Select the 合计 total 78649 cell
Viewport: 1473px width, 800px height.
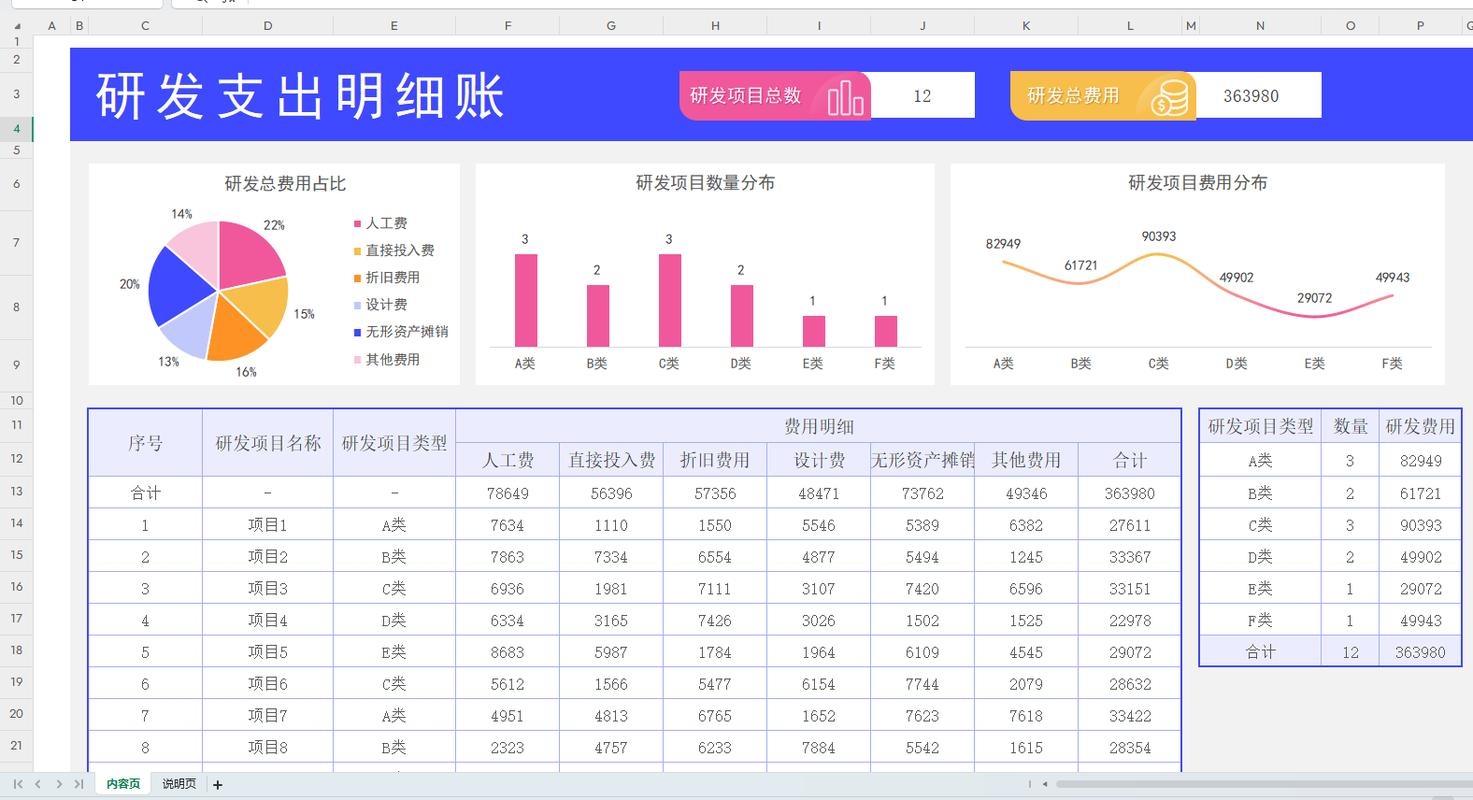point(508,493)
